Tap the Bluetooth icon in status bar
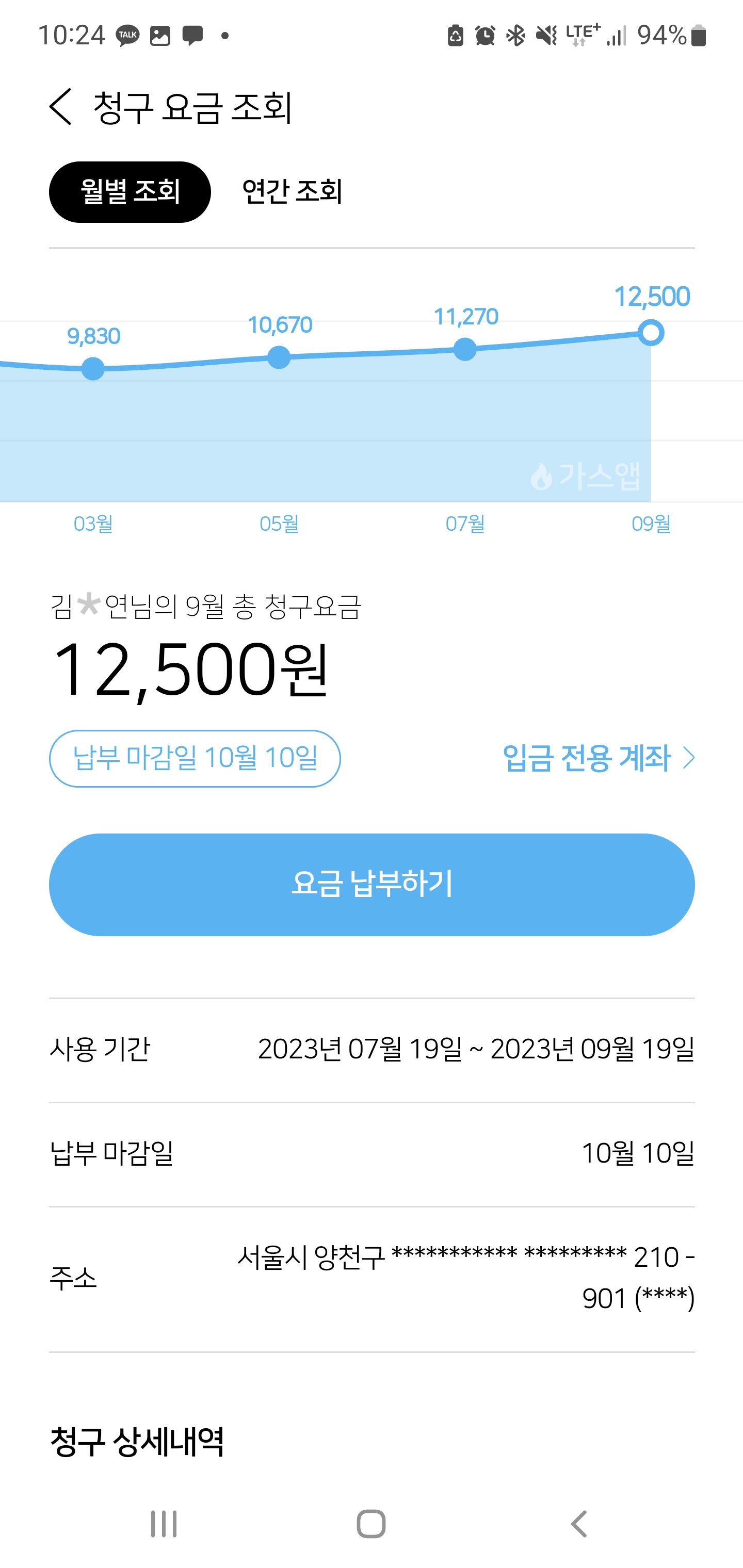Image resolution: width=743 pixels, height=1568 pixels. click(516, 35)
